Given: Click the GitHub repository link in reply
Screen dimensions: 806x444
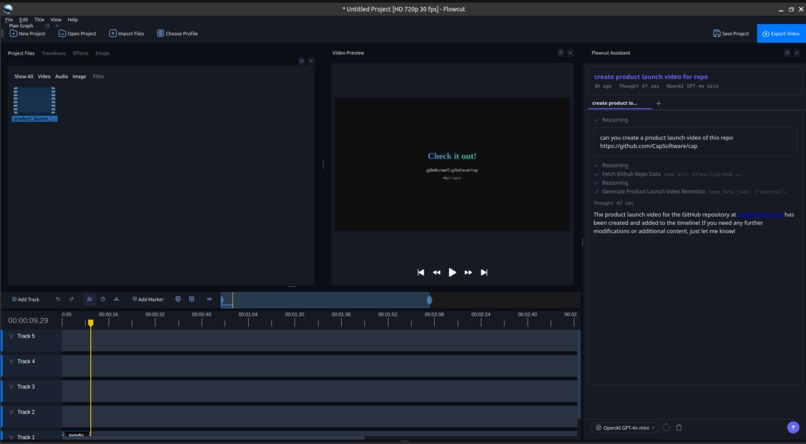Looking at the screenshot, I should pos(760,215).
